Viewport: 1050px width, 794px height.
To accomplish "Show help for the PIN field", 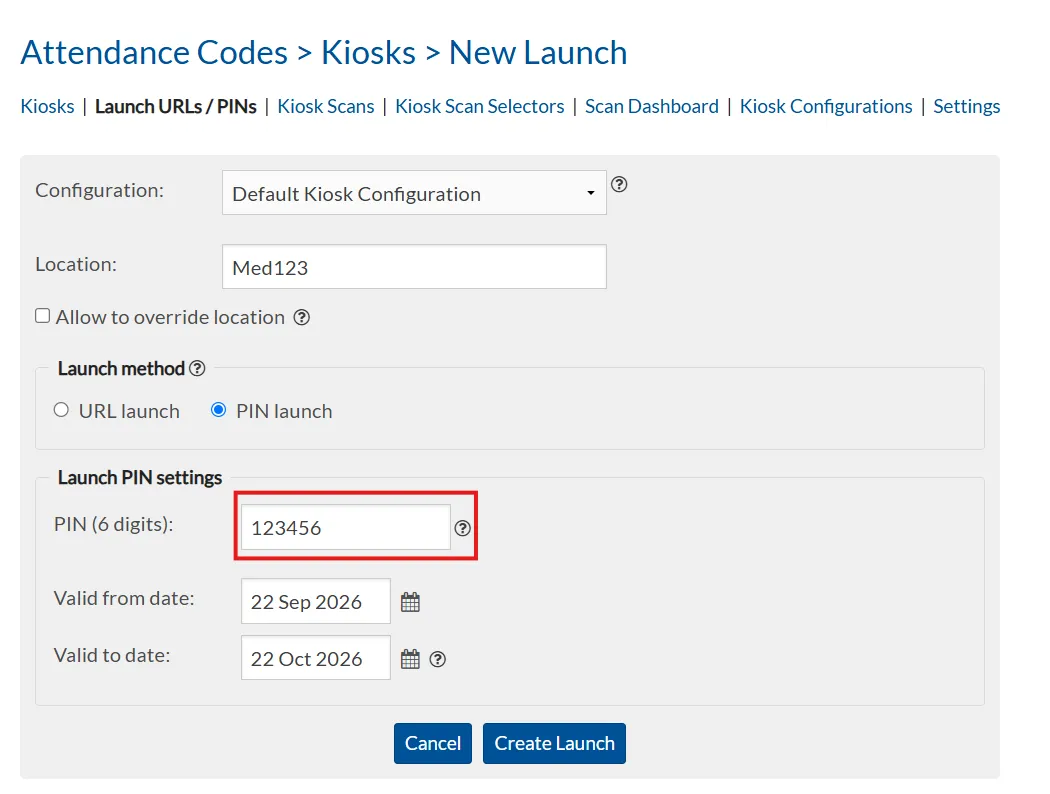I will point(462,528).
